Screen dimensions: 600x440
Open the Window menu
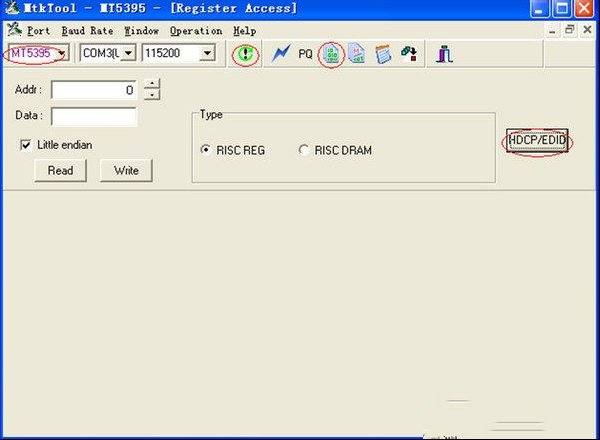pos(141,31)
